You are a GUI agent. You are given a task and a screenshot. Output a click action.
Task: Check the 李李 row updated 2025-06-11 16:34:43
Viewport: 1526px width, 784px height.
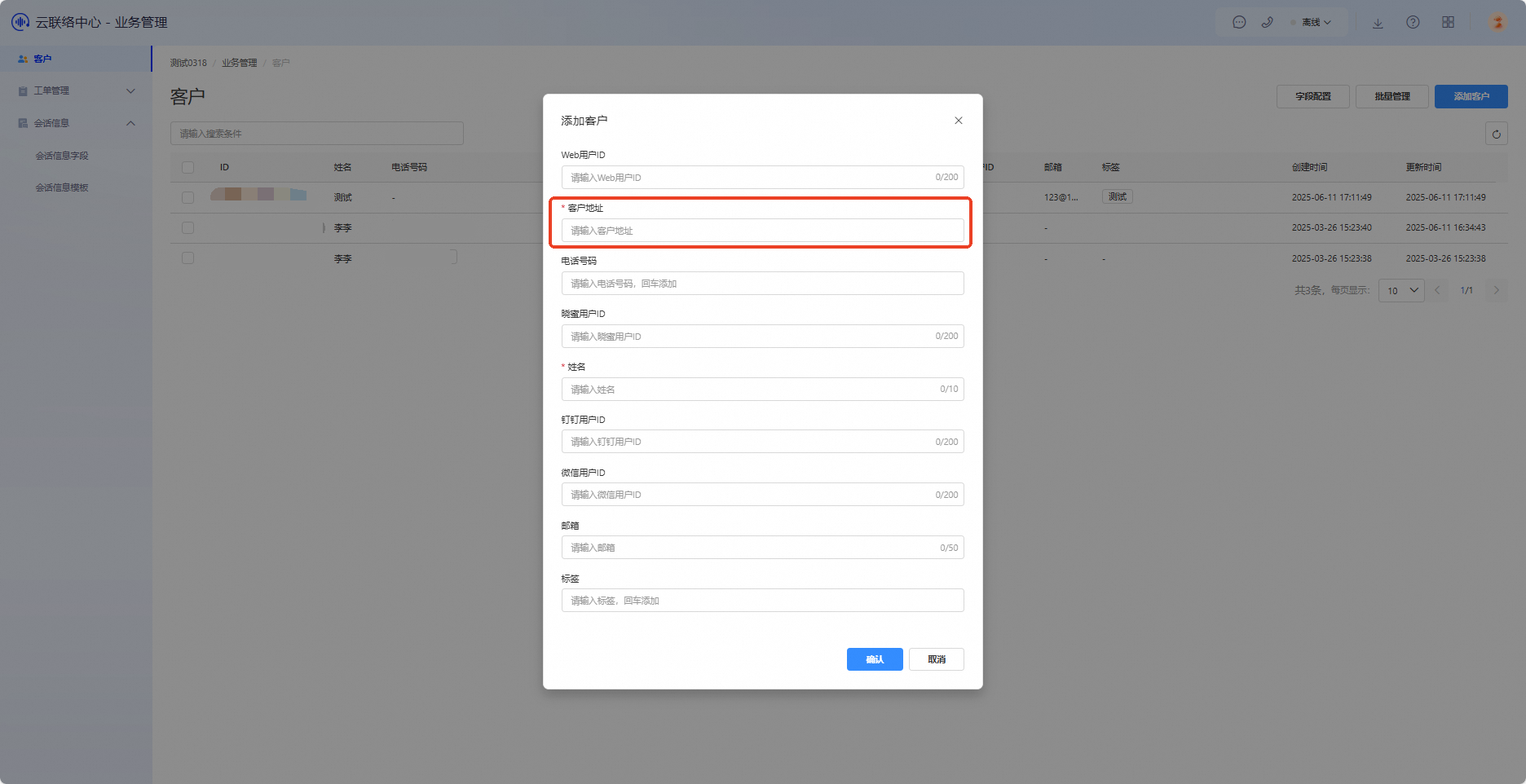point(187,228)
